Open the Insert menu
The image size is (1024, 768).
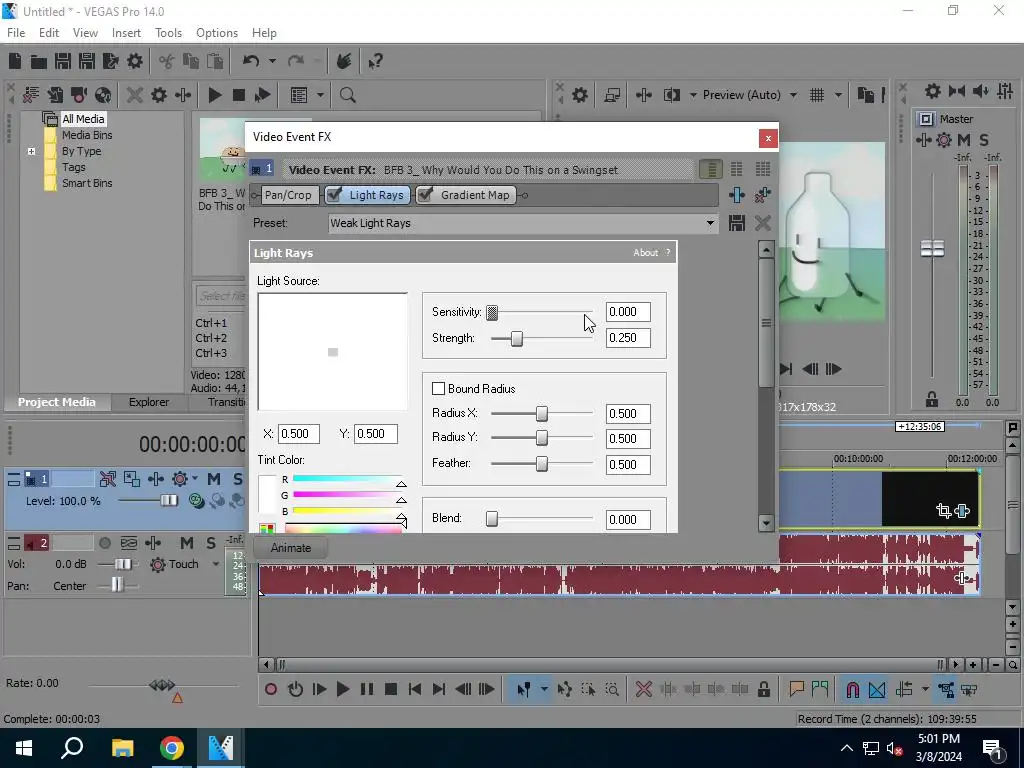[126, 33]
